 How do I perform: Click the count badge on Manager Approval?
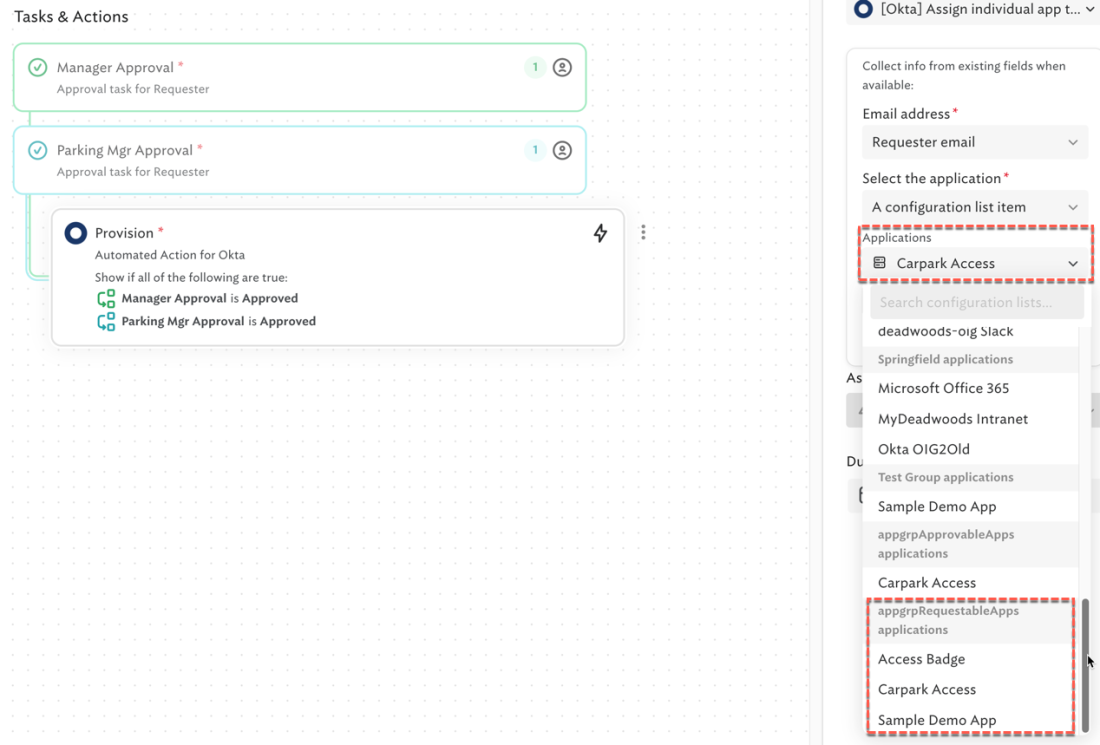tap(535, 68)
